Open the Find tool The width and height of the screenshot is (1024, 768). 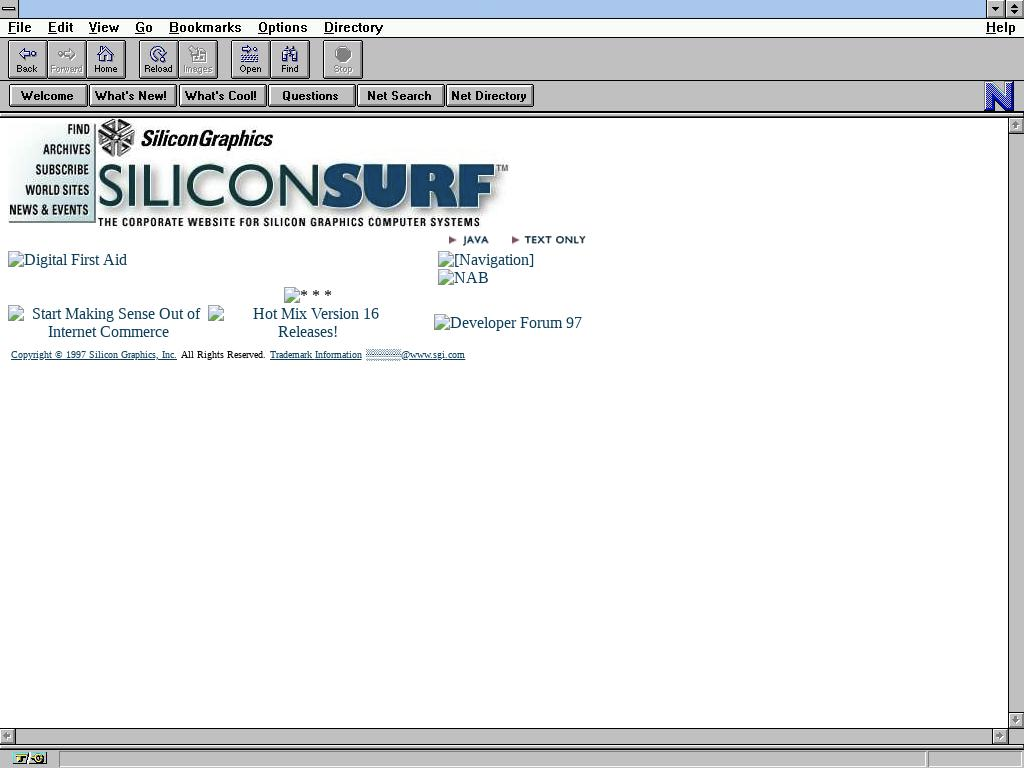click(x=289, y=59)
